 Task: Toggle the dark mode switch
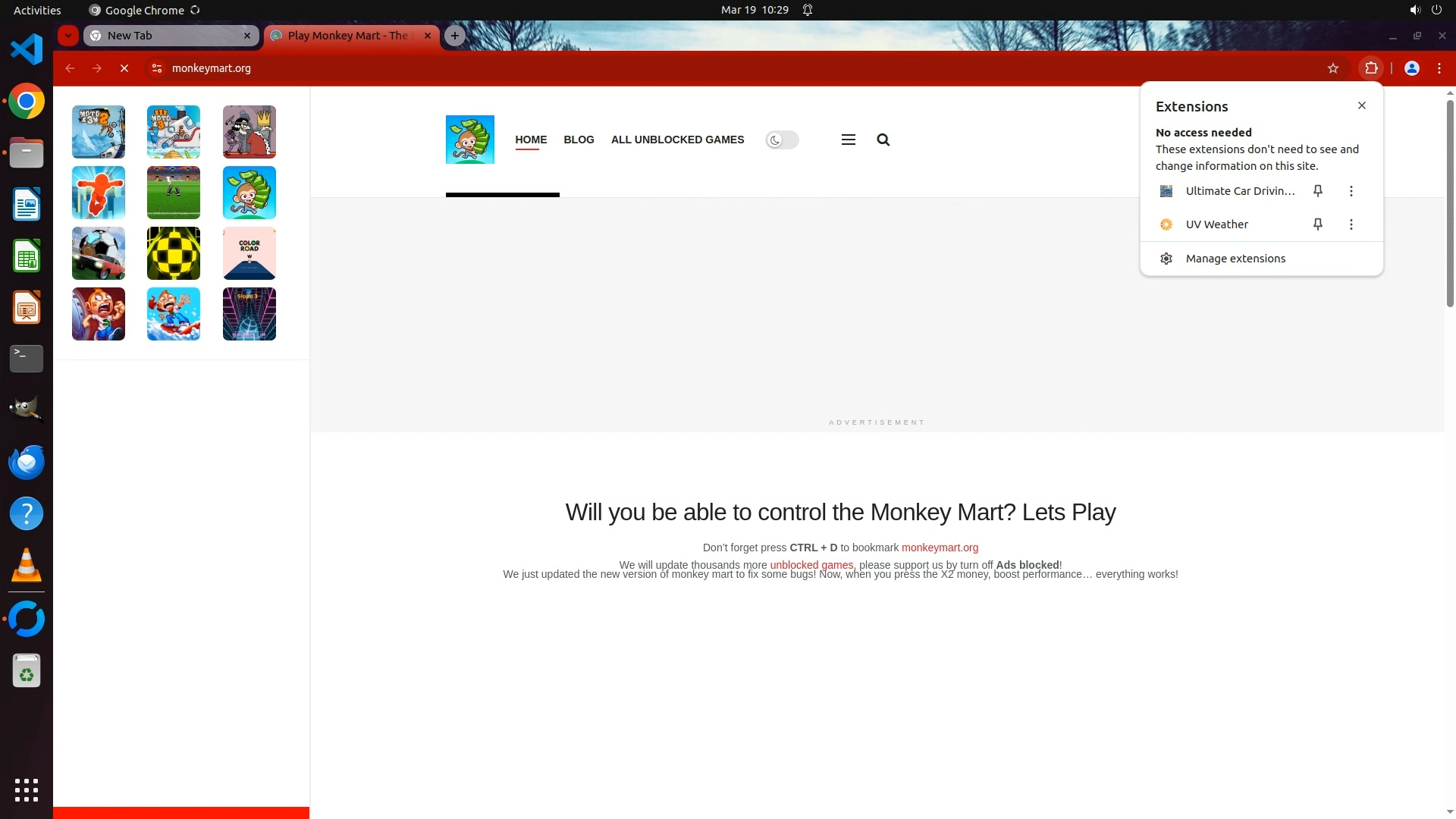[x=782, y=140]
